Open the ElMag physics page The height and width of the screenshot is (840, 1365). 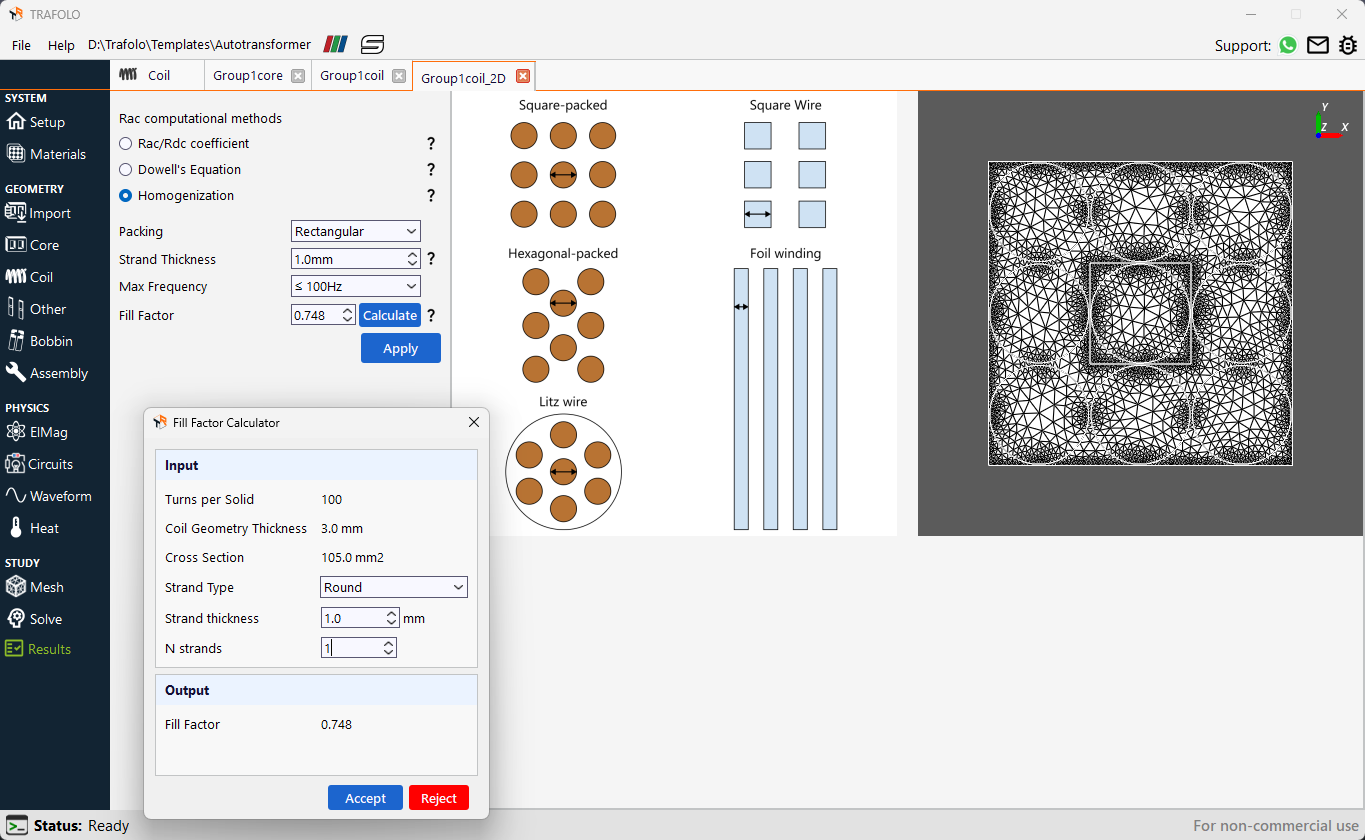pos(37,432)
